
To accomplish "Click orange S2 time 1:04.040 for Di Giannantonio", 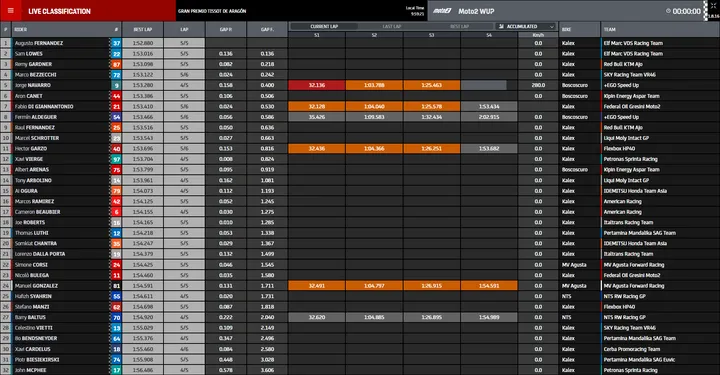I will point(374,106).
